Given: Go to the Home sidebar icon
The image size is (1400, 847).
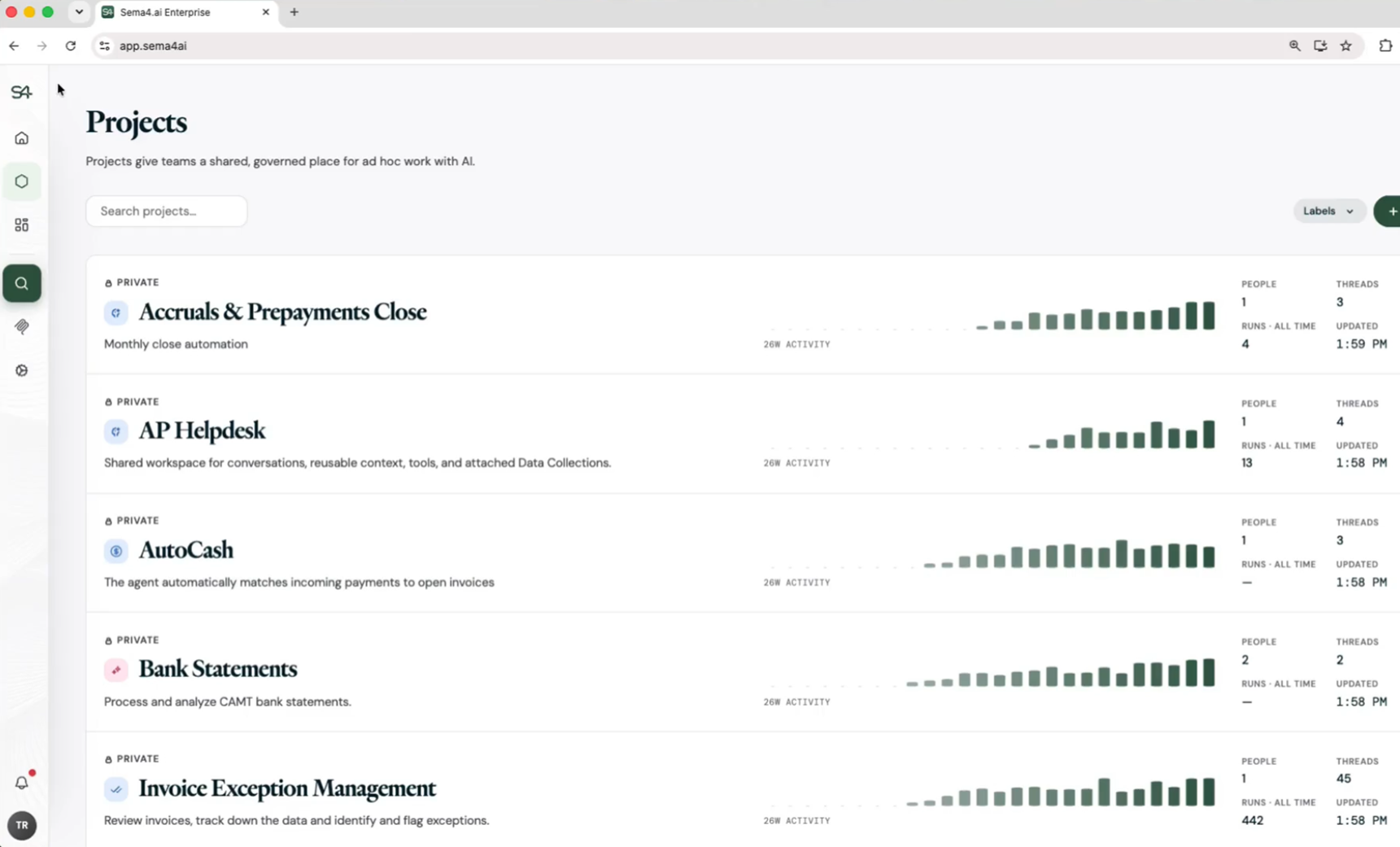Looking at the screenshot, I should point(22,138).
